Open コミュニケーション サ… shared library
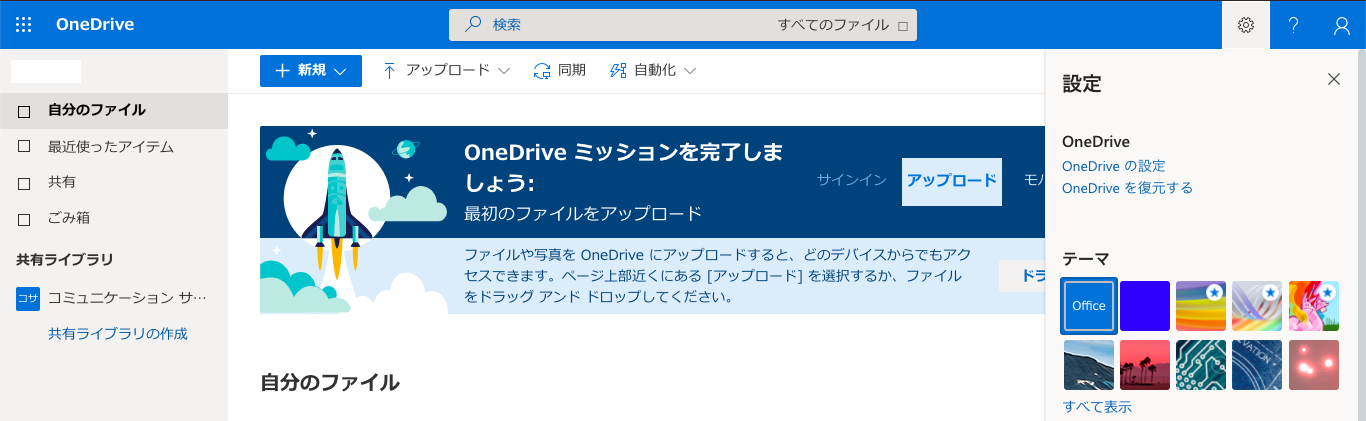 [114, 298]
